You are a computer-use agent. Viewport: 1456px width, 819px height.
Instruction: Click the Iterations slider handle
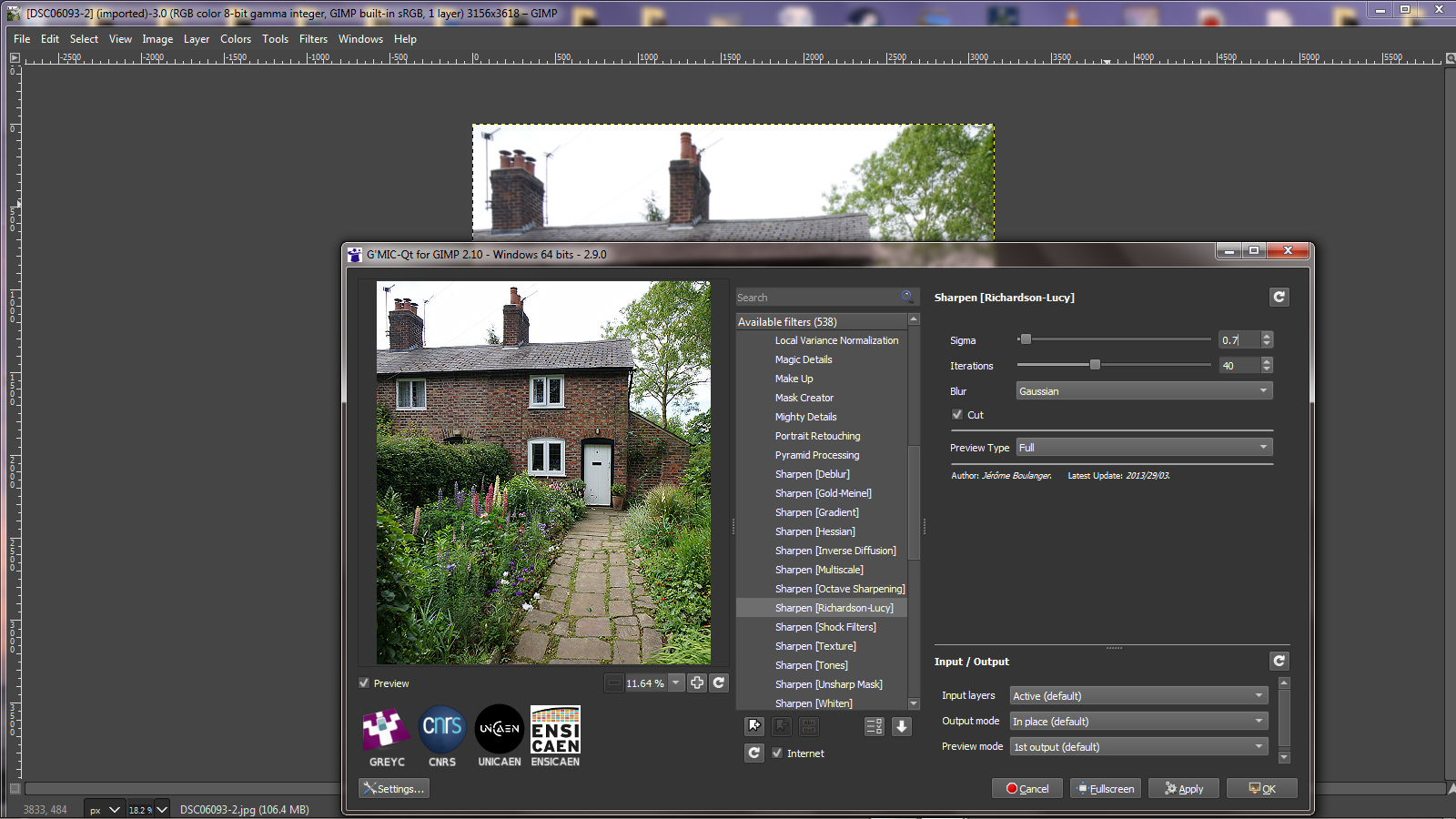click(1095, 365)
